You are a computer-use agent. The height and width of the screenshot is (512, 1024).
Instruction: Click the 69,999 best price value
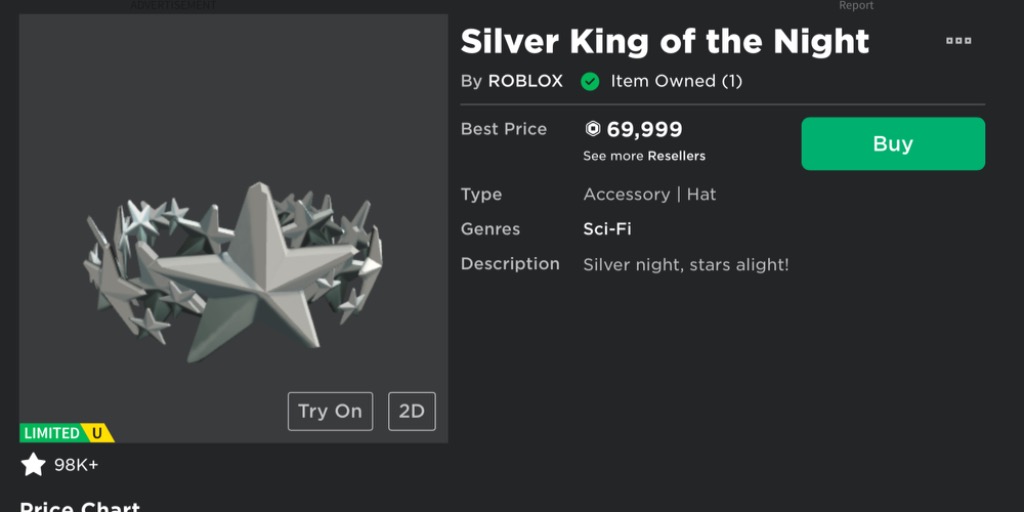(x=645, y=129)
